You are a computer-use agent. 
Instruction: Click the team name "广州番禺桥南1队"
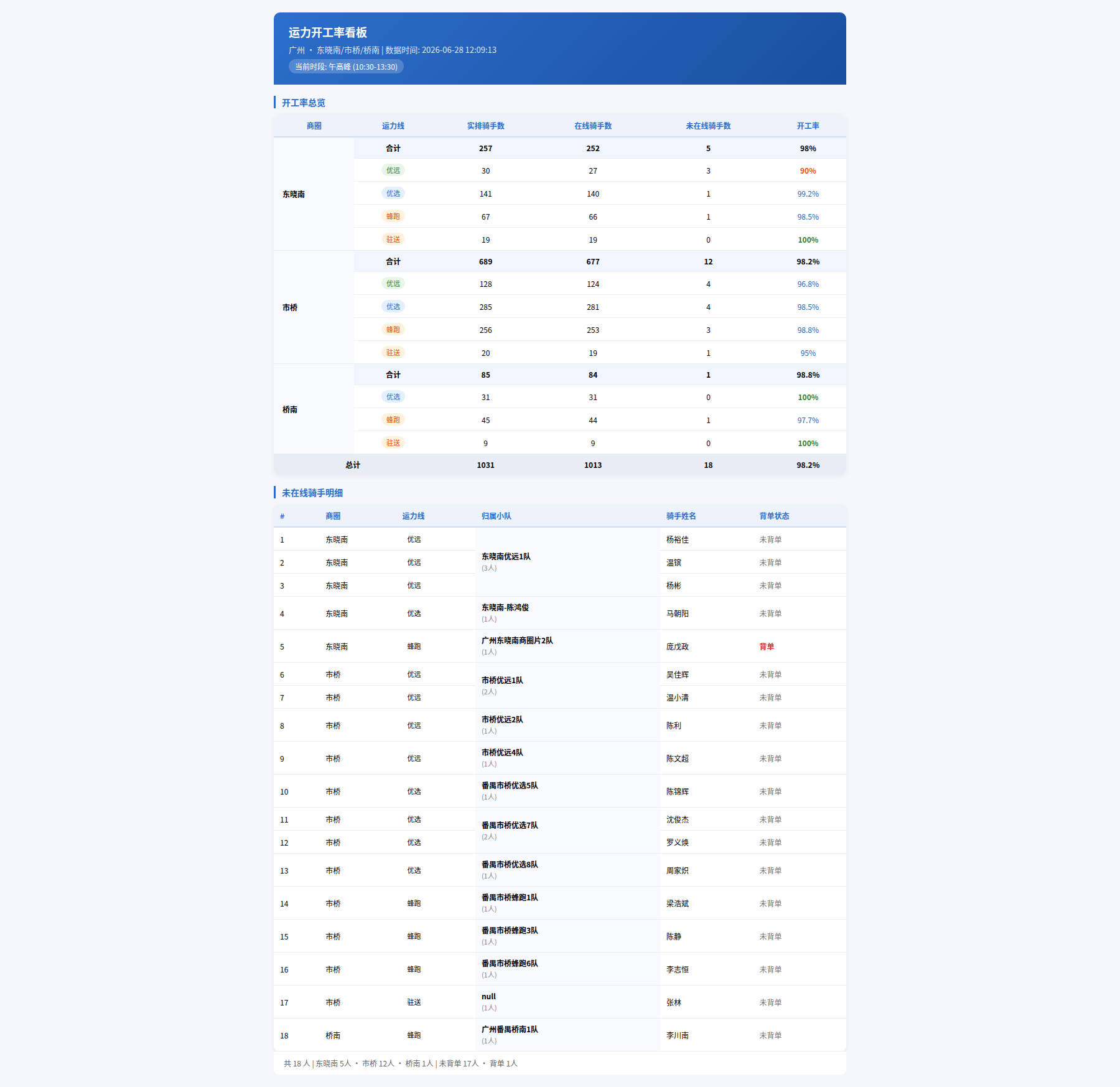coord(510,1029)
